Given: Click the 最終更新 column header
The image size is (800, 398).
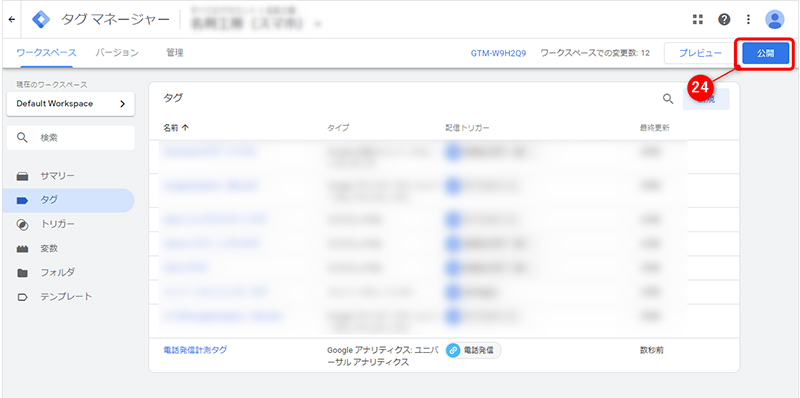Looking at the screenshot, I should (x=655, y=128).
